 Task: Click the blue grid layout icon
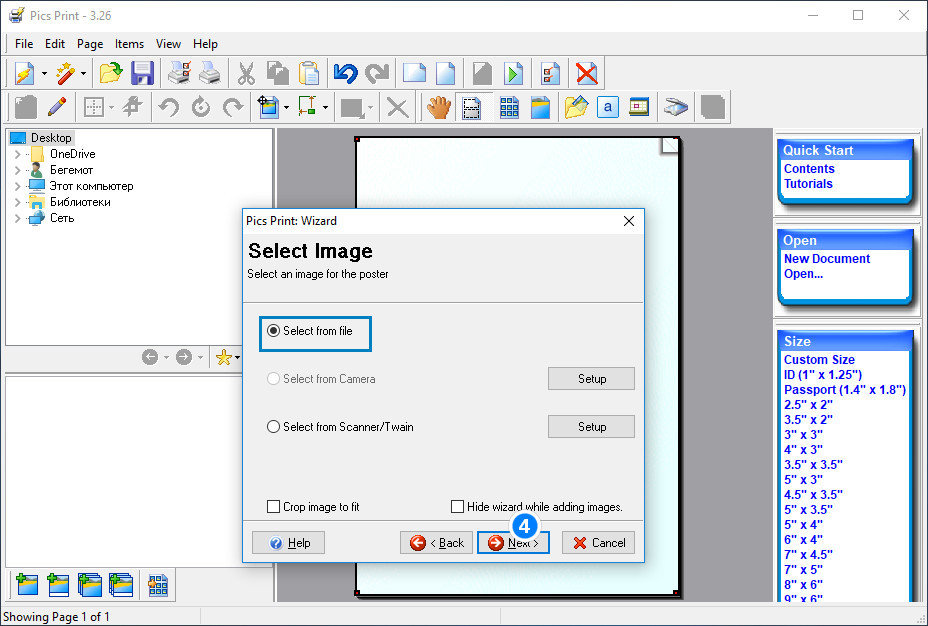click(x=509, y=107)
